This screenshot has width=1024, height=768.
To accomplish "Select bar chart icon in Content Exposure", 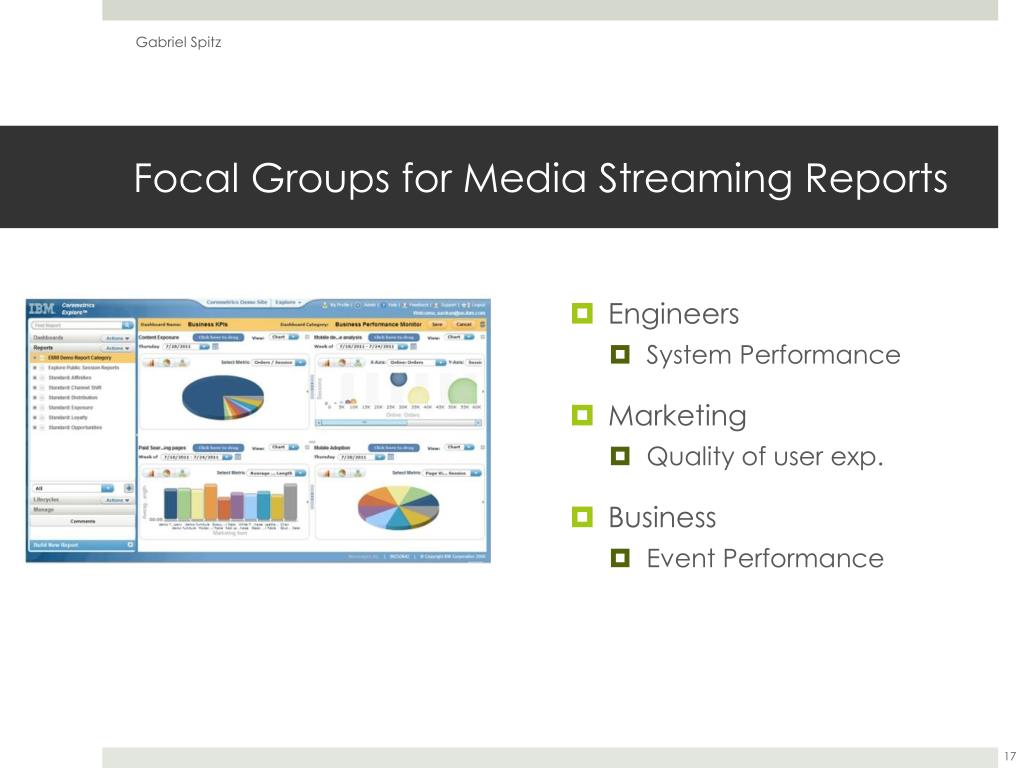I will tap(150, 362).
